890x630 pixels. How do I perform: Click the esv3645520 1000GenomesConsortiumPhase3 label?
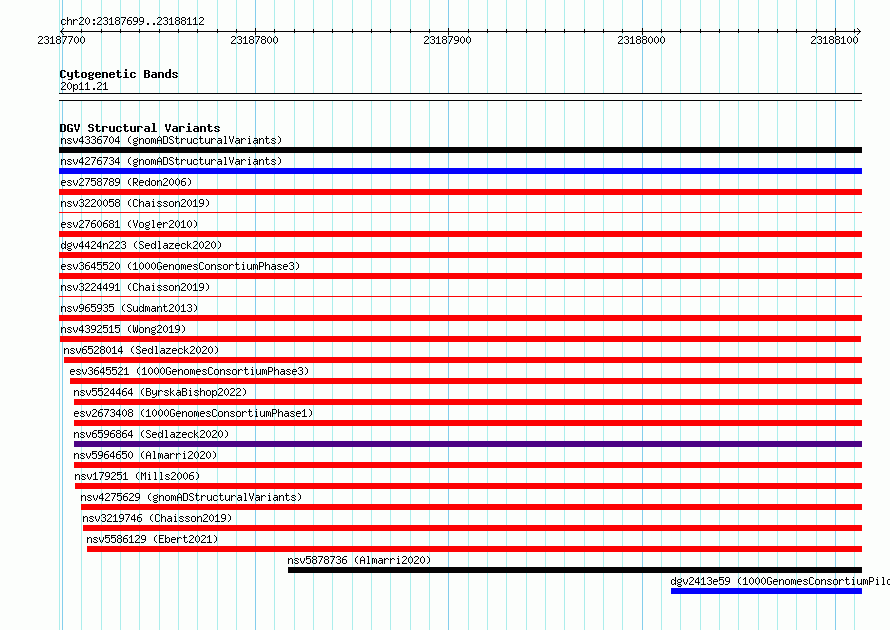180,266
